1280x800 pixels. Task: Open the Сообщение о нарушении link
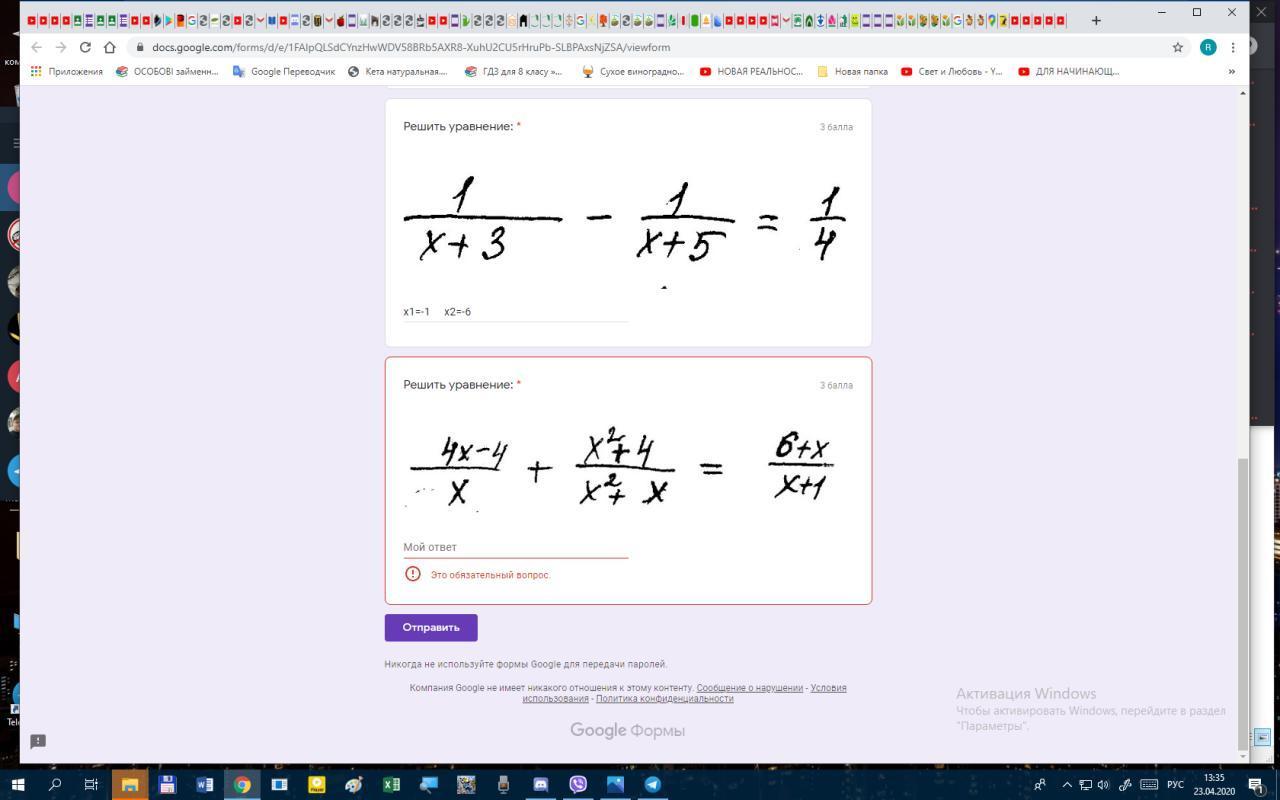click(750, 688)
